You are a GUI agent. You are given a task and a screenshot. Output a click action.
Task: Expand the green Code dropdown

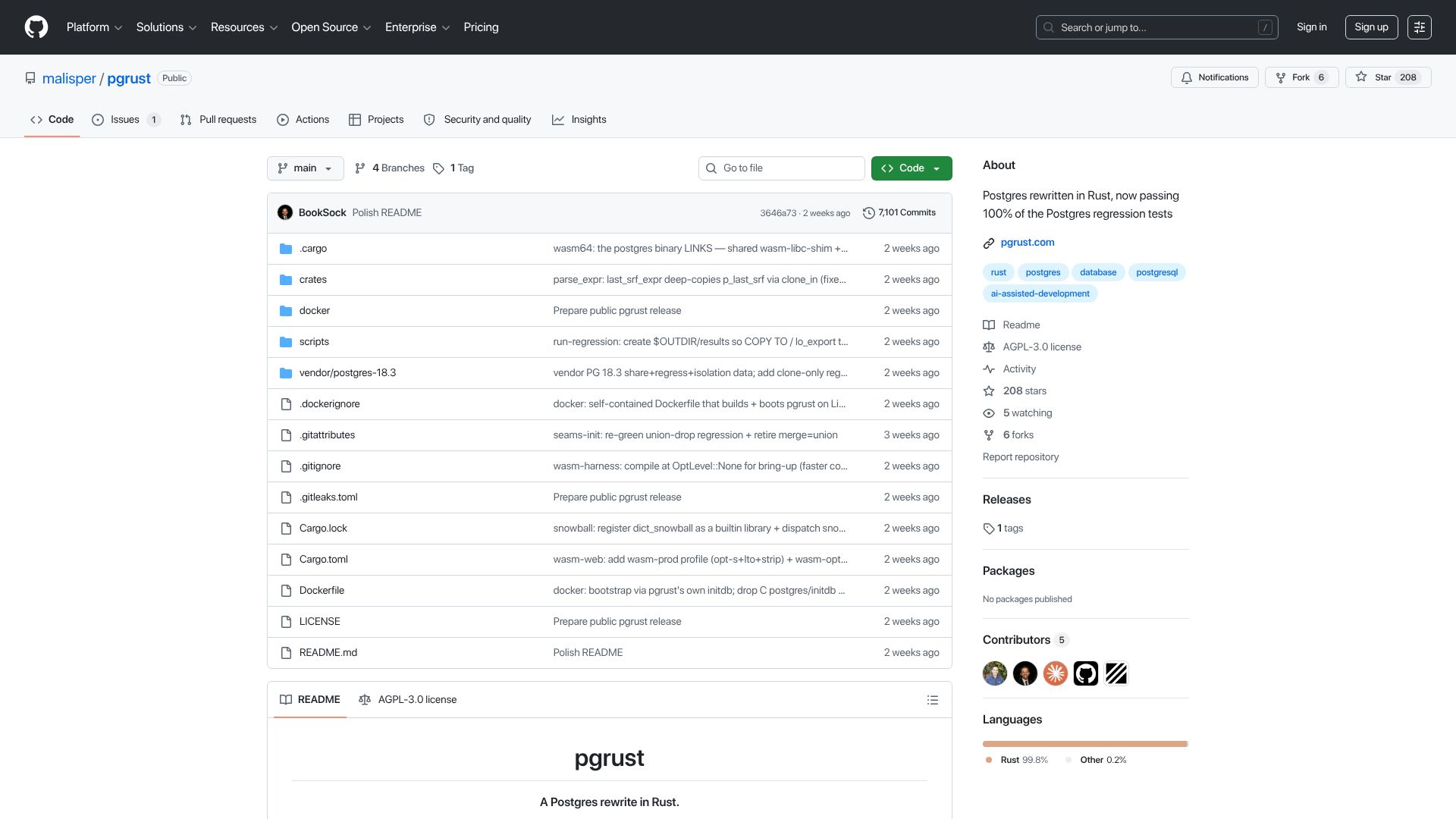point(912,168)
